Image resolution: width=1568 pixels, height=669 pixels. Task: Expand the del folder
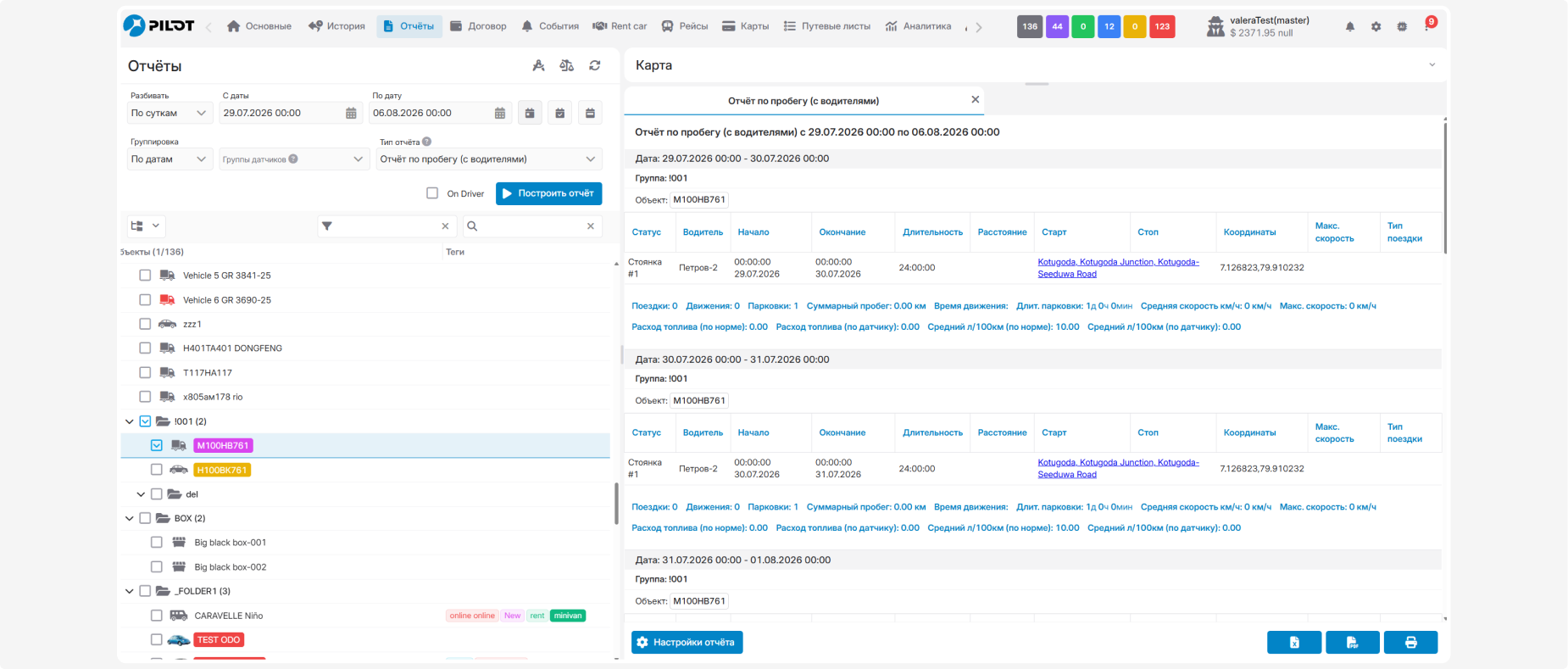coord(141,494)
